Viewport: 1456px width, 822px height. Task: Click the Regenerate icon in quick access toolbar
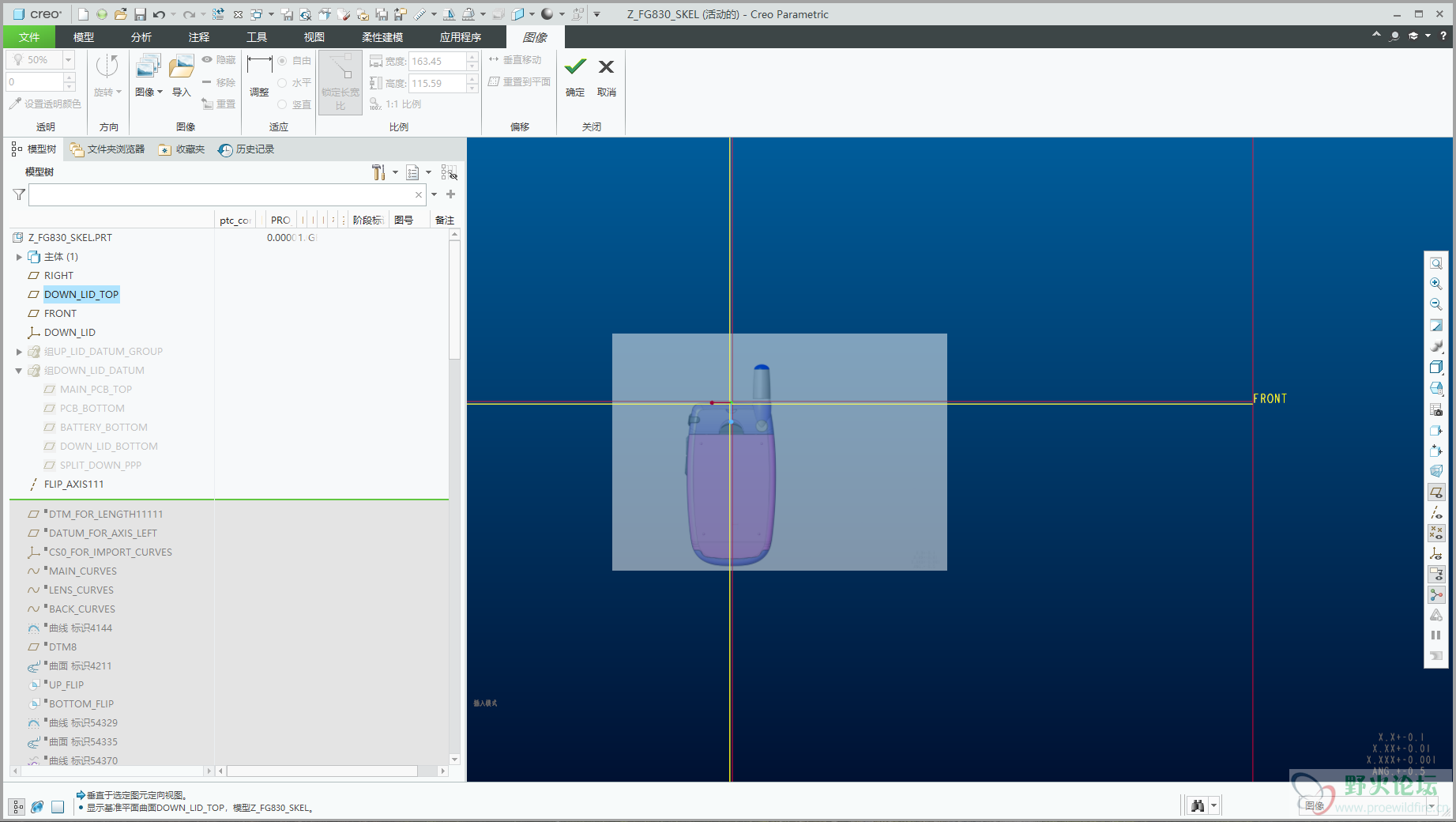[219, 14]
